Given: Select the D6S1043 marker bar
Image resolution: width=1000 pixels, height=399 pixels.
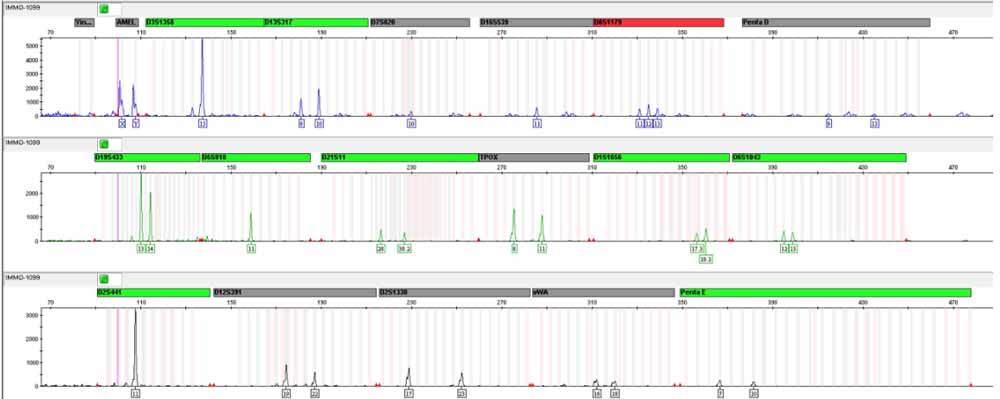Looking at the screenshot, I should pos(819,157).
